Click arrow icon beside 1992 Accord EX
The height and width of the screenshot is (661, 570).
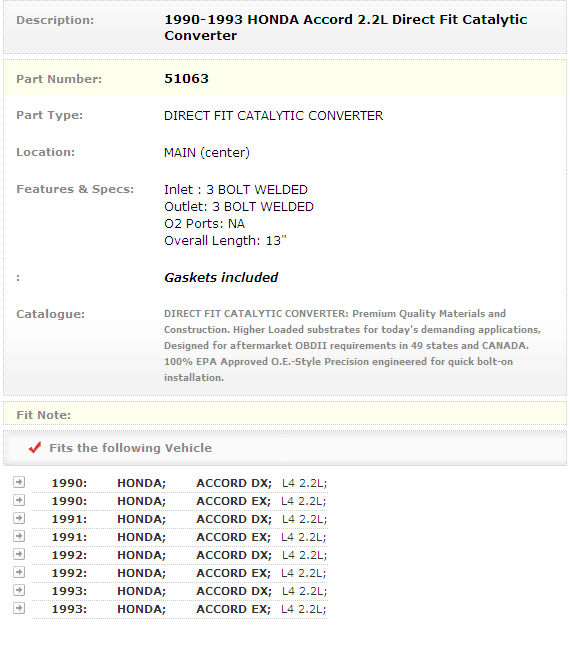19,572
